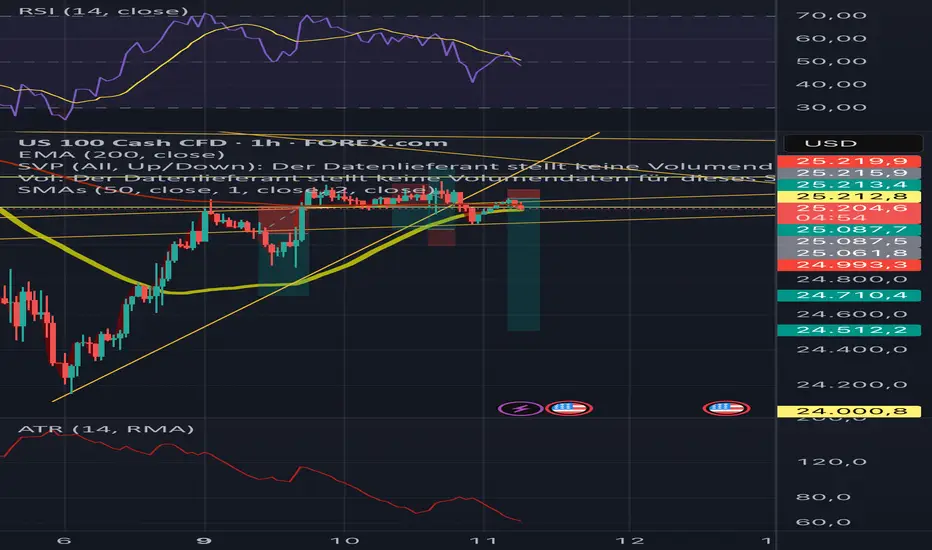The width and height of the screenshot is (932, 550).
Task: Open the US flag event icon near 12
Action: point(726,408)
